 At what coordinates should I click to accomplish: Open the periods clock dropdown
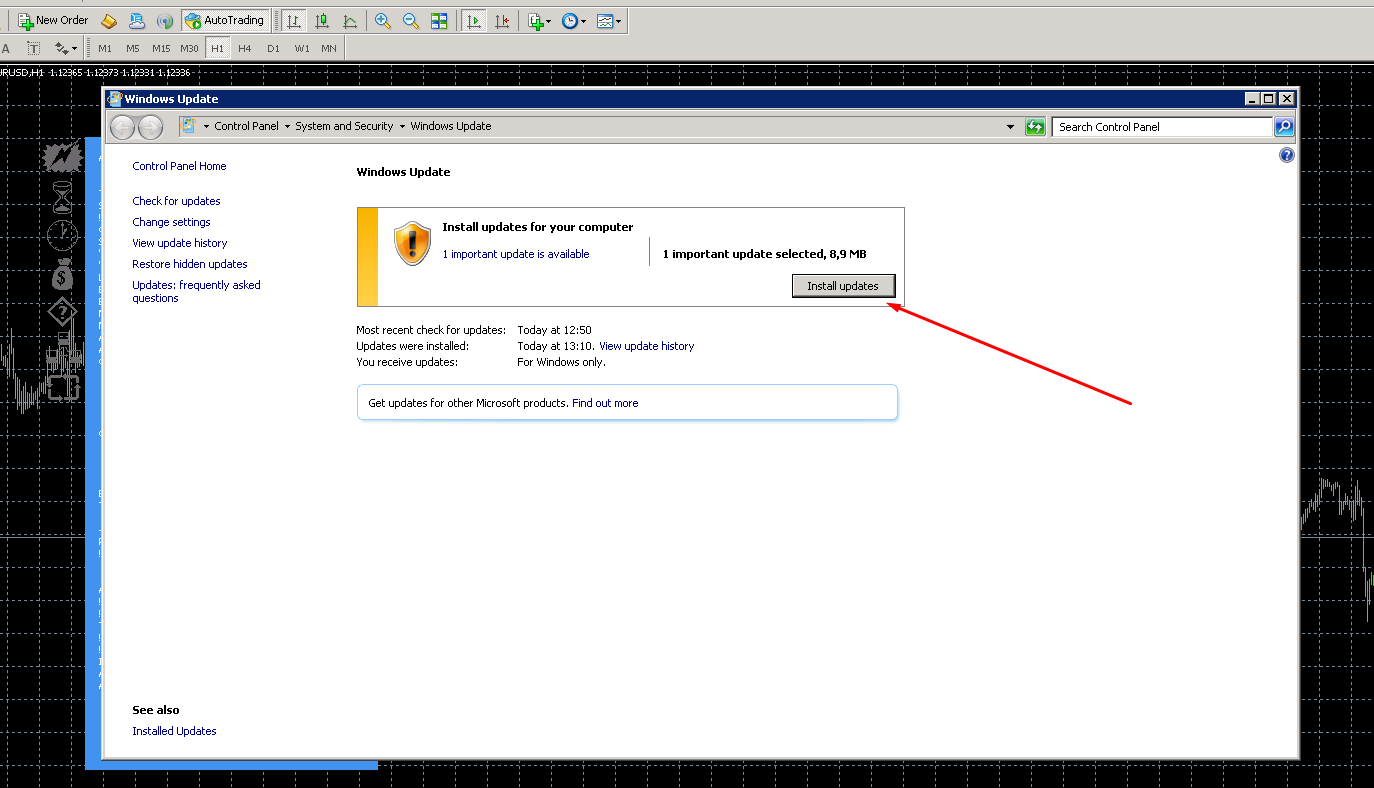pyautogui.click(x=573, y=20)
